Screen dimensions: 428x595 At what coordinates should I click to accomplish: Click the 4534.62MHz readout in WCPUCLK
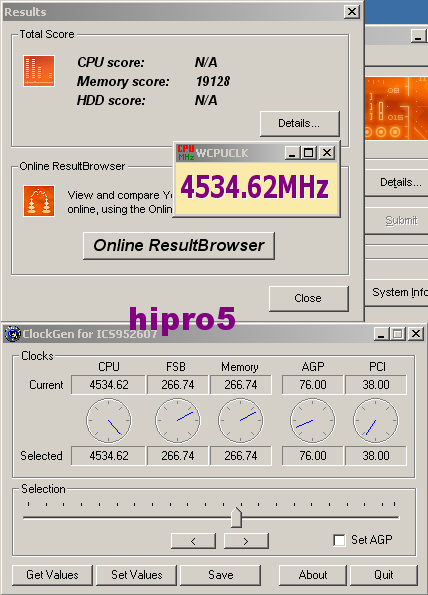[255, 187]
